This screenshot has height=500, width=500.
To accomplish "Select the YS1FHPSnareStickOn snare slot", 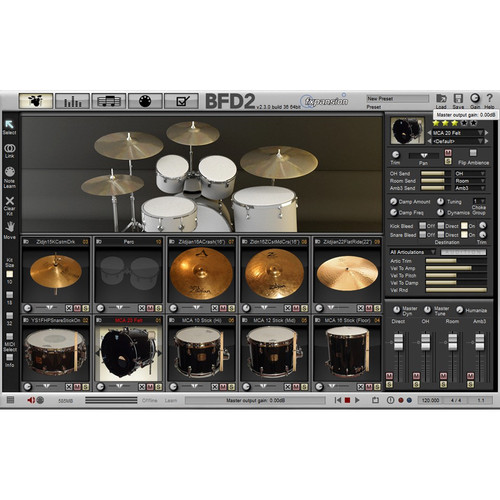I will (x=56, y=353).
